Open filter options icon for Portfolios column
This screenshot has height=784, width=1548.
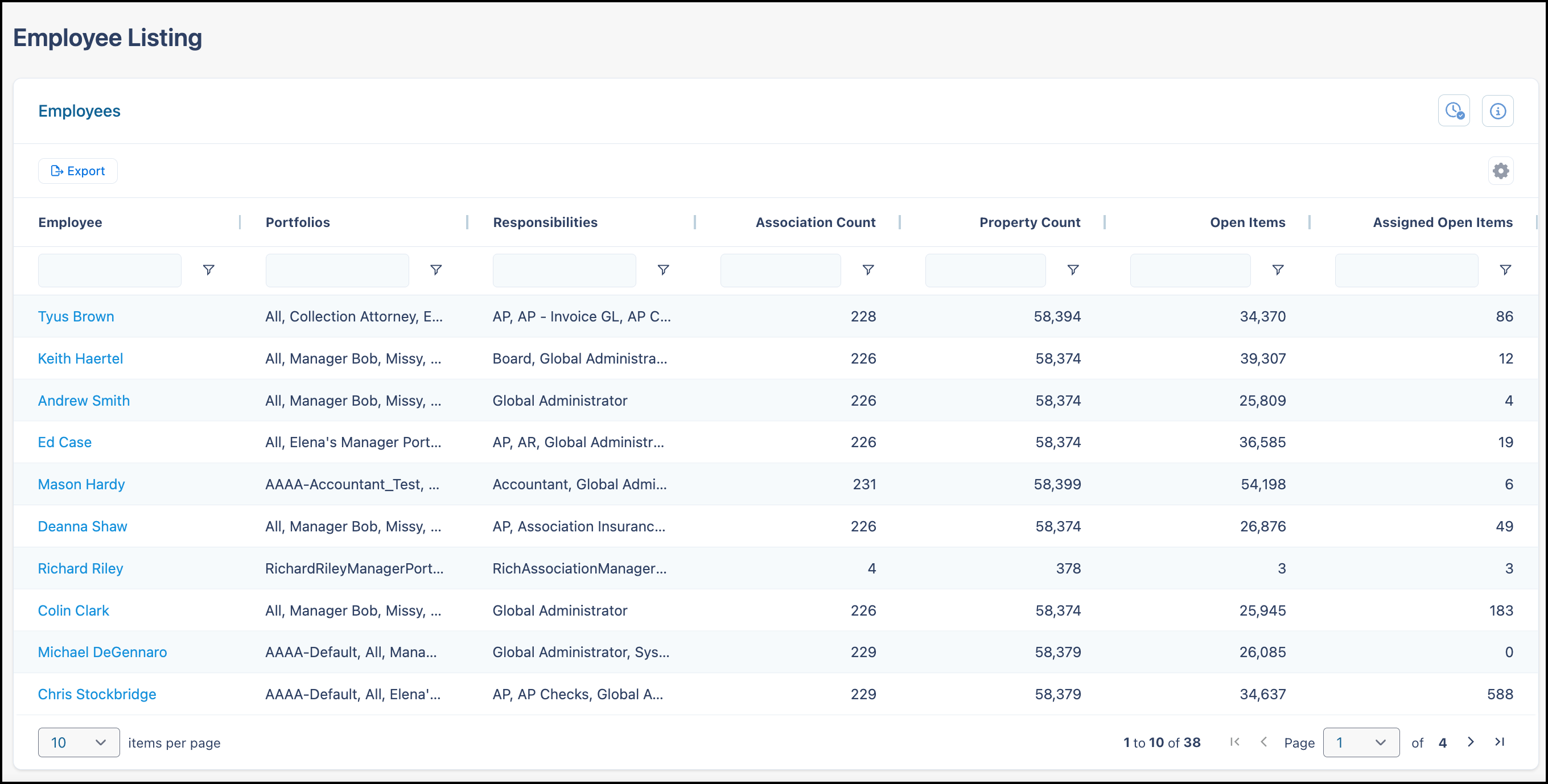click(x=437, y=270)
